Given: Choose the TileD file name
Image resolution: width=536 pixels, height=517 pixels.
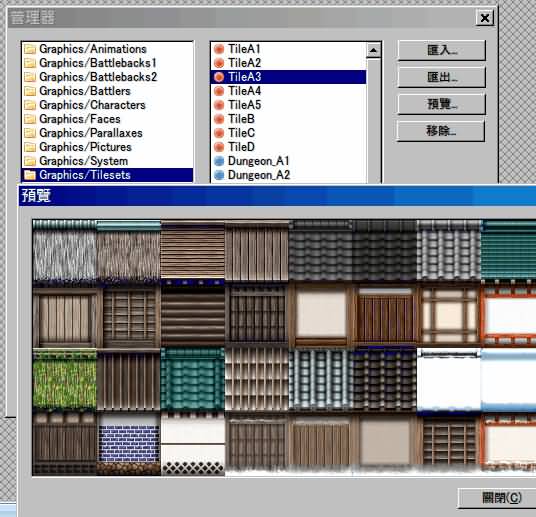Looking at the screenshot, I should (241, 147).
